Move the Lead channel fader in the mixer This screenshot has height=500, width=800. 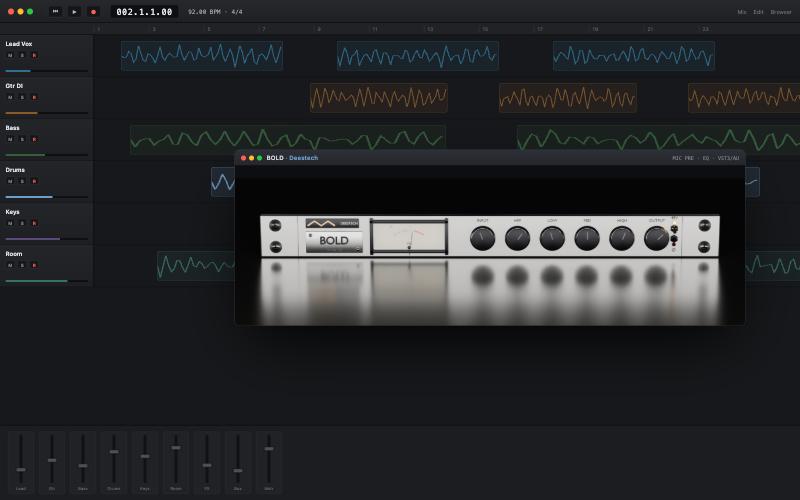(21, 469)
